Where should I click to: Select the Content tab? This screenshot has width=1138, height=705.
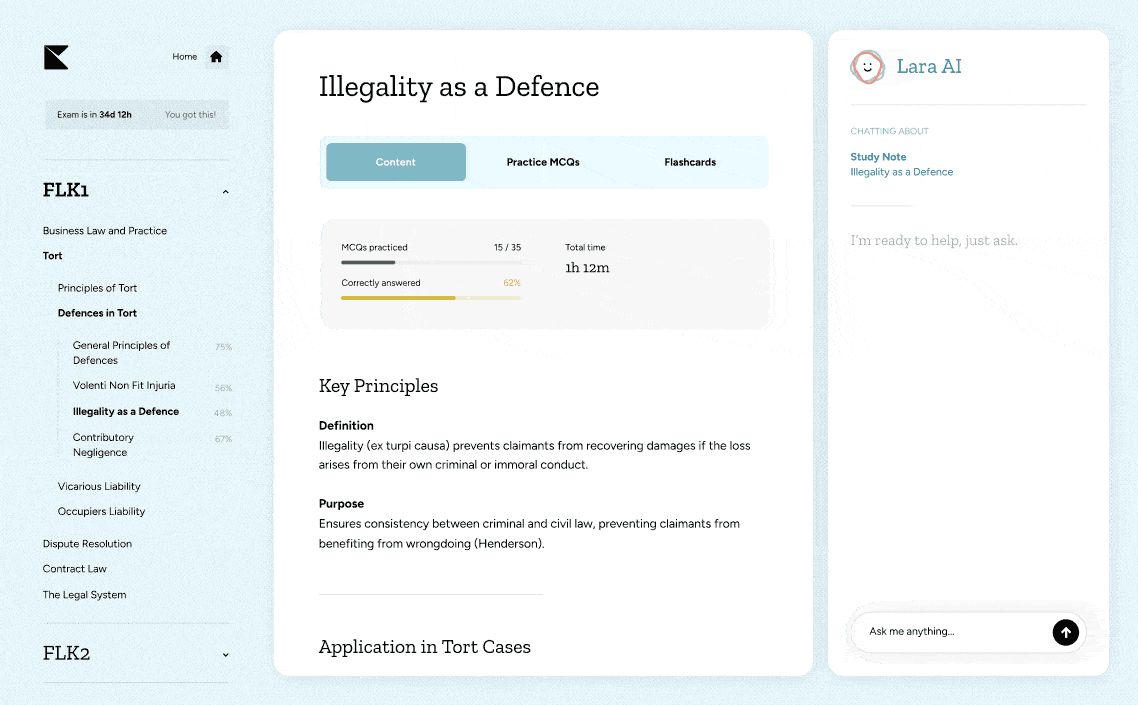click(x=396, y=162)
